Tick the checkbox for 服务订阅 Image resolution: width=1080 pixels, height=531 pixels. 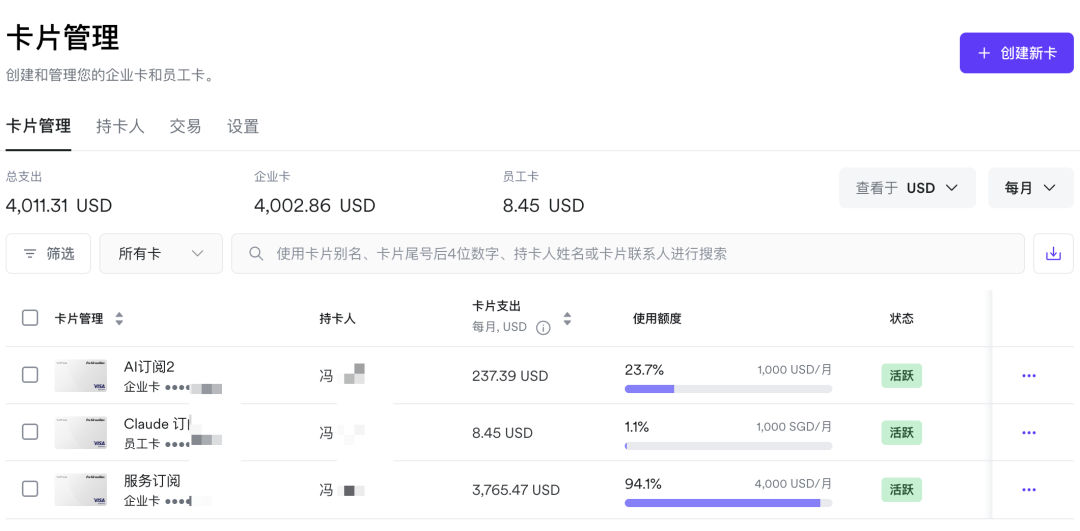[x=30, y=489]
